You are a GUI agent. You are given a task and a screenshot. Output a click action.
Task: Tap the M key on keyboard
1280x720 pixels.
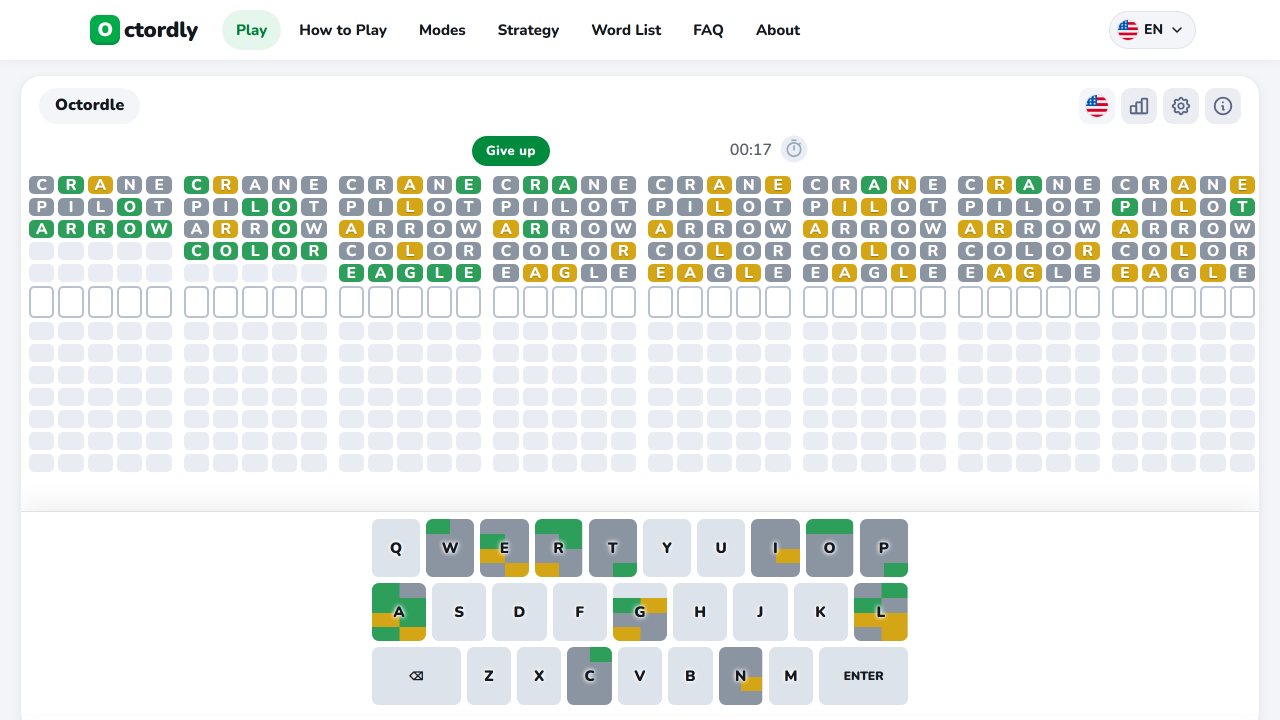point(791,676)
